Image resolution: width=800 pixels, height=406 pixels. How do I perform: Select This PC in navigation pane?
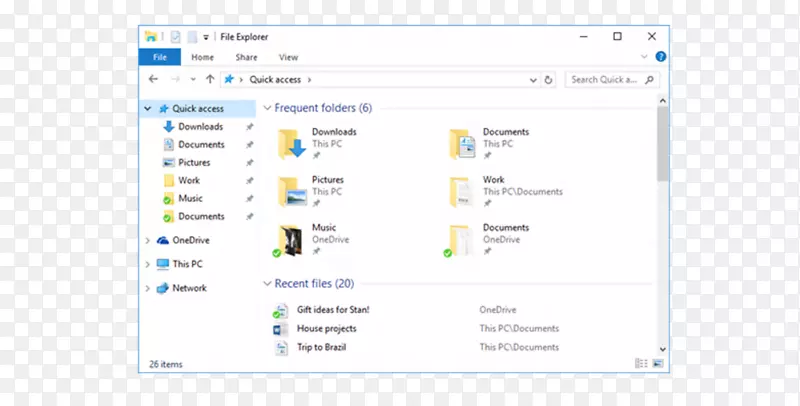tap(187, 264)
